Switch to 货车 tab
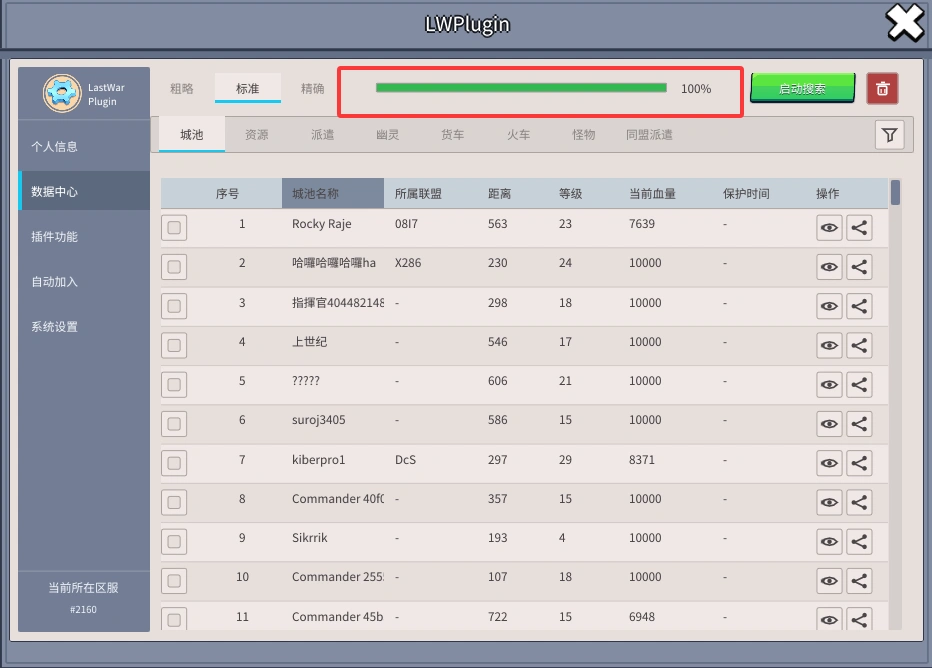 click(x=452, y=135)
